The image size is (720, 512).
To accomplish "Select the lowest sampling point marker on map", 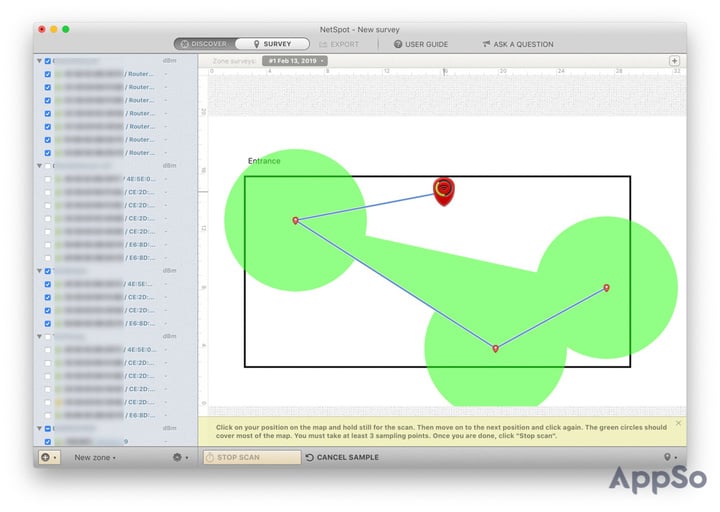I will click(495, 349).
